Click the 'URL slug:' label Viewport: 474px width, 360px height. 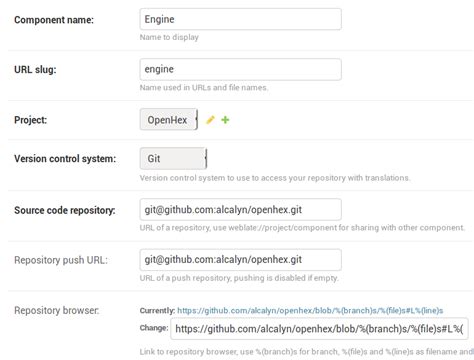35,70
